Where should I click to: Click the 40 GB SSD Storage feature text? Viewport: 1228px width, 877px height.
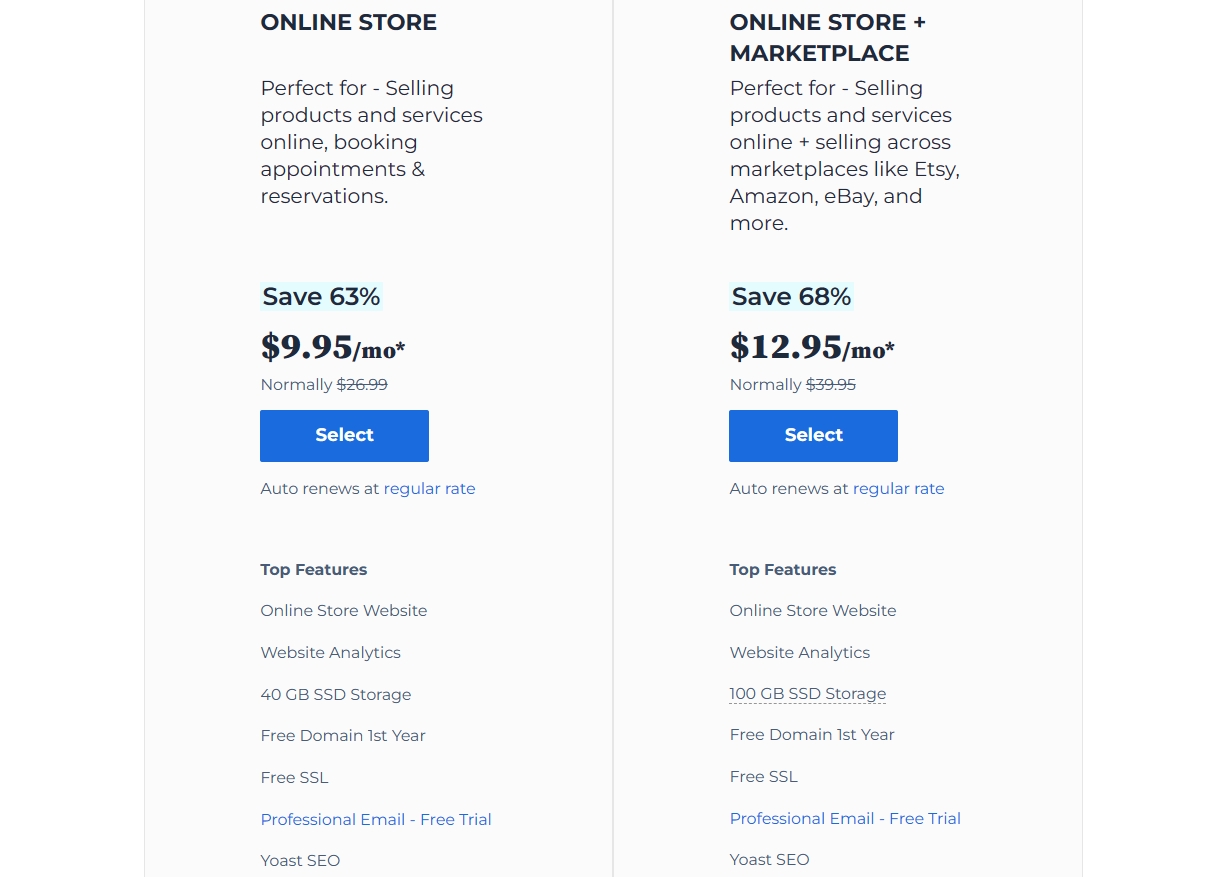tap(336, 694)
